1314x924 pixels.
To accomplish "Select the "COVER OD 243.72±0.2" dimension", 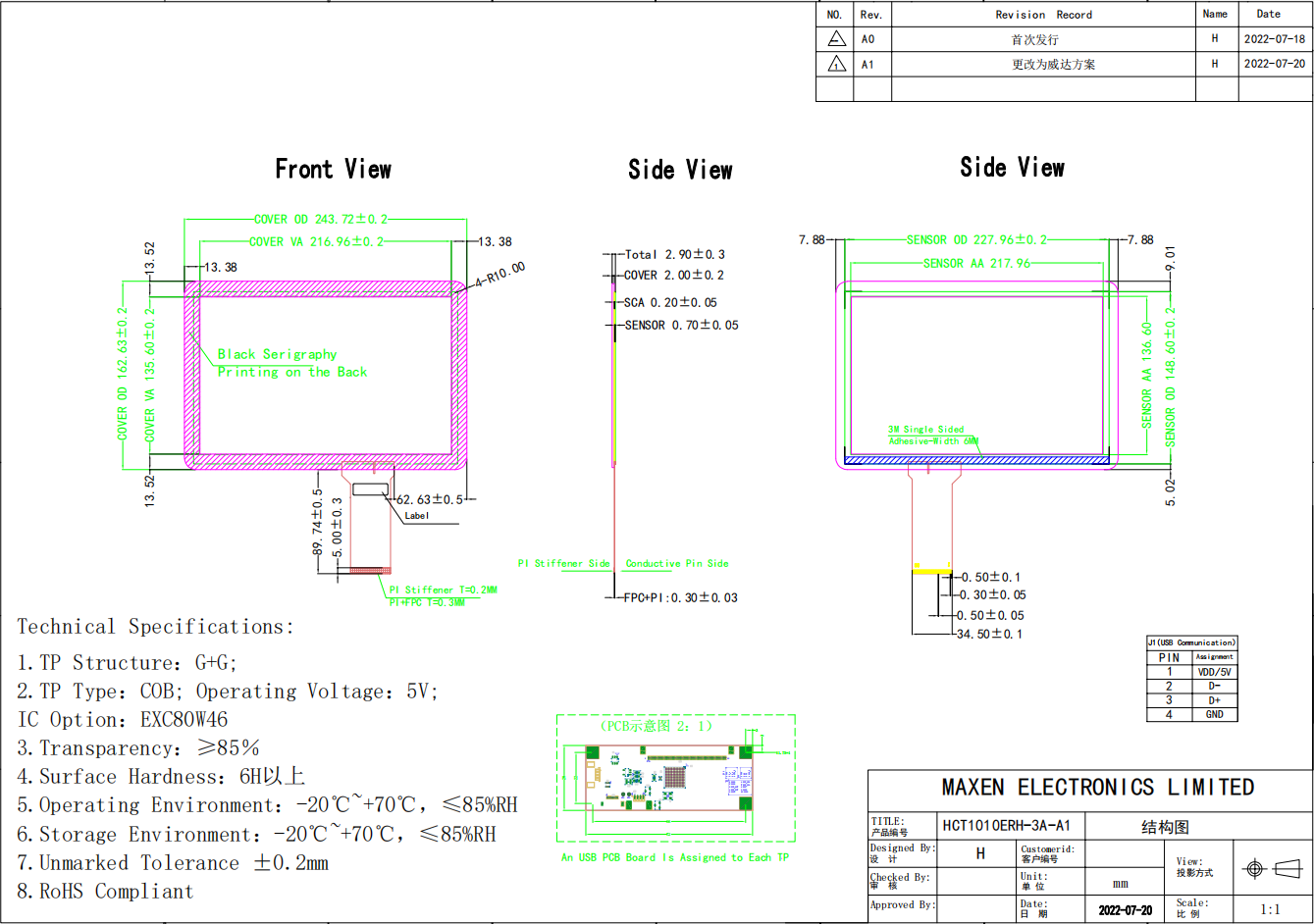I will pos(321,220).
